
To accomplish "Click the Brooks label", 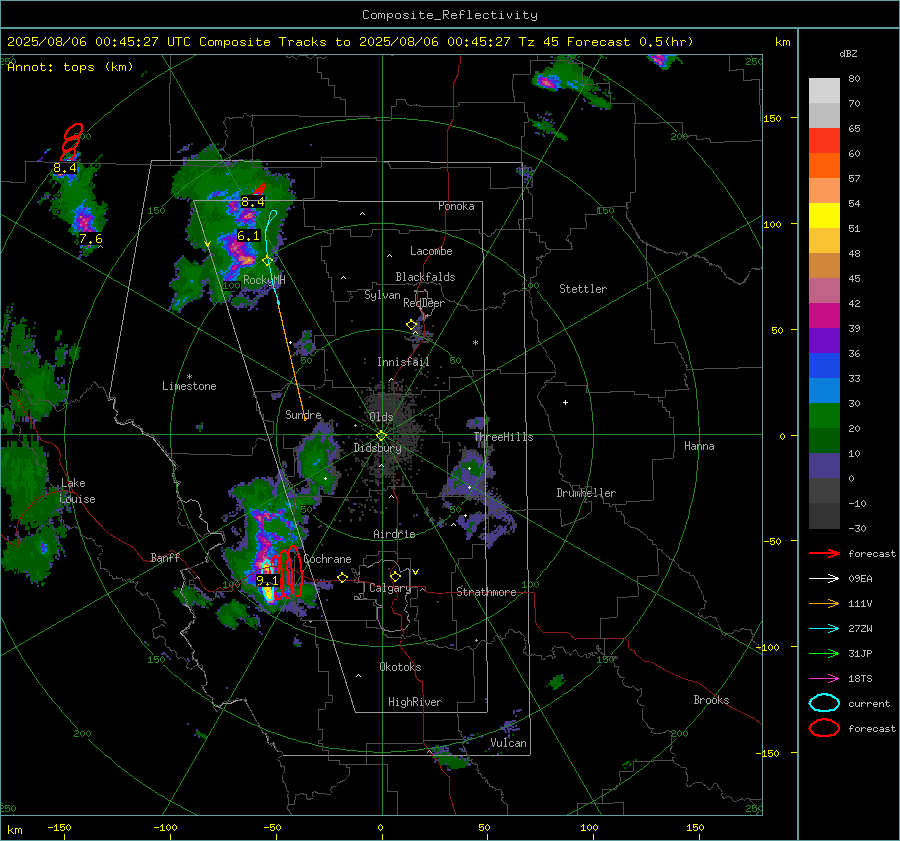I will point(711,700).
